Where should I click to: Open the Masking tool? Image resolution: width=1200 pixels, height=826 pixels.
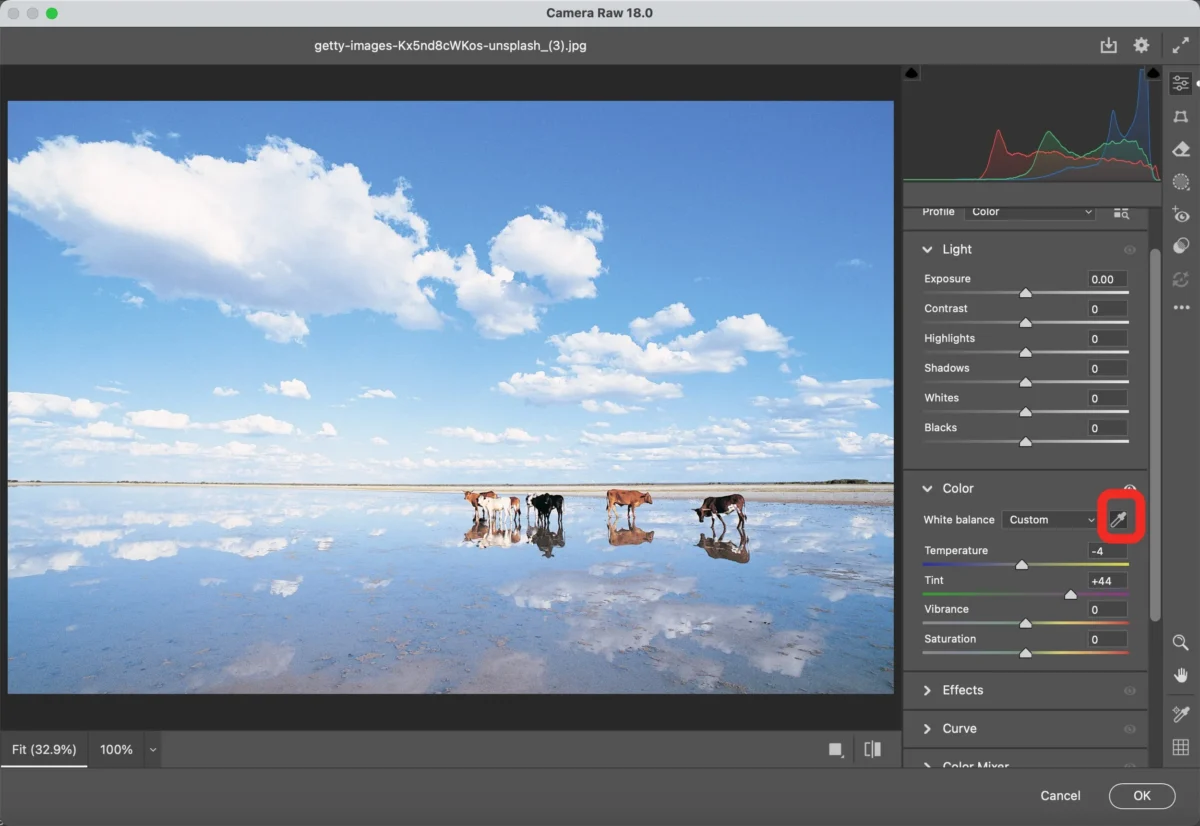1181,182
